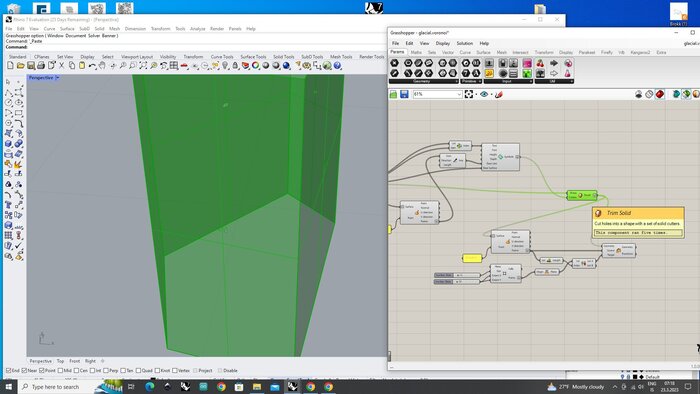Click Zoom Extents icon in Rhino toolbar
Image resolution: width=700 pixels, height=394 pixels.
click(143, 66)
